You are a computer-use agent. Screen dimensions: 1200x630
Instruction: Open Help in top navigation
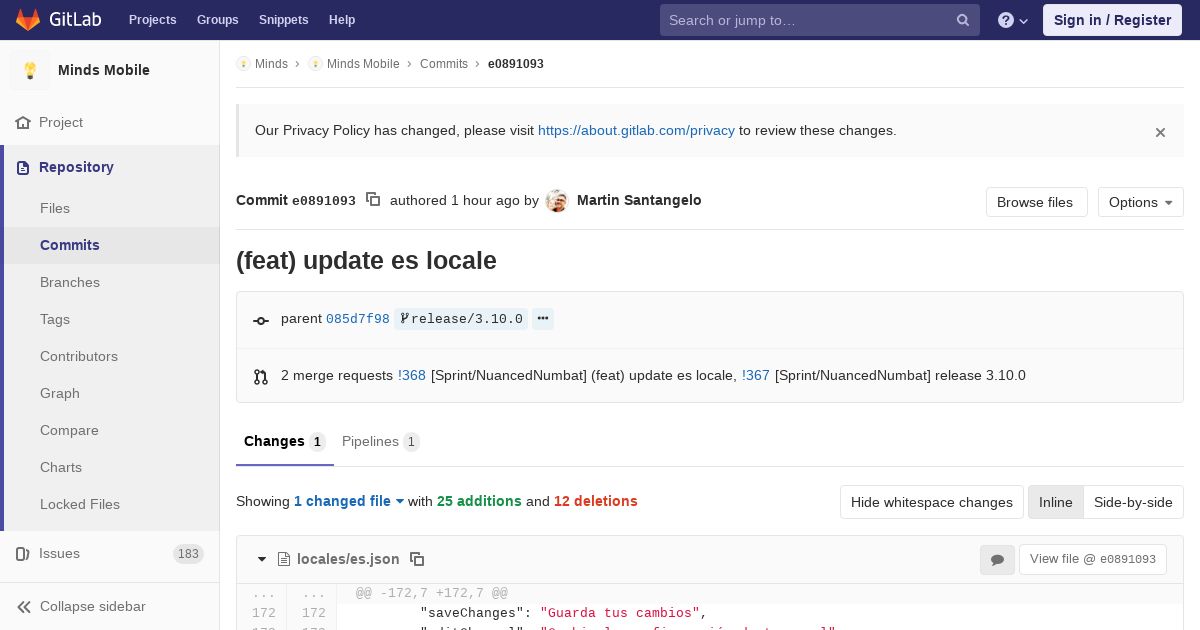(x=342, y=20)
